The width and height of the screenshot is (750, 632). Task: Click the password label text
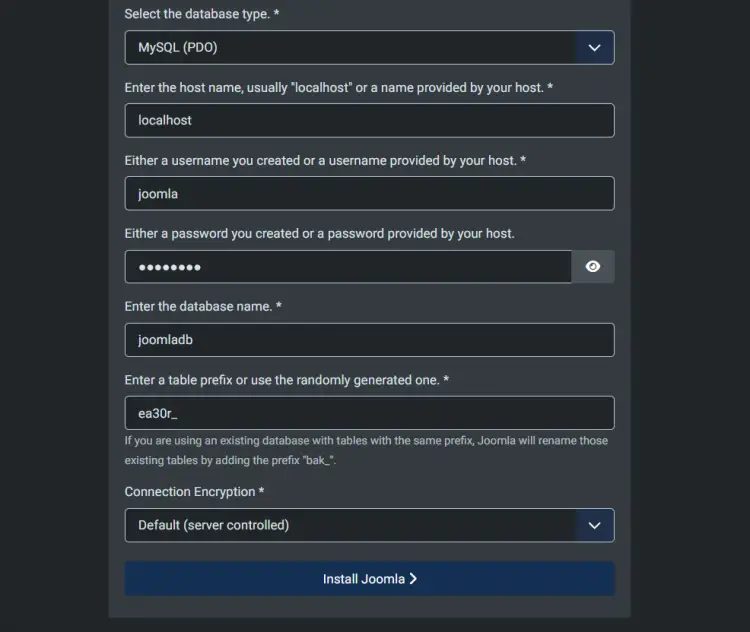[319, 234]
